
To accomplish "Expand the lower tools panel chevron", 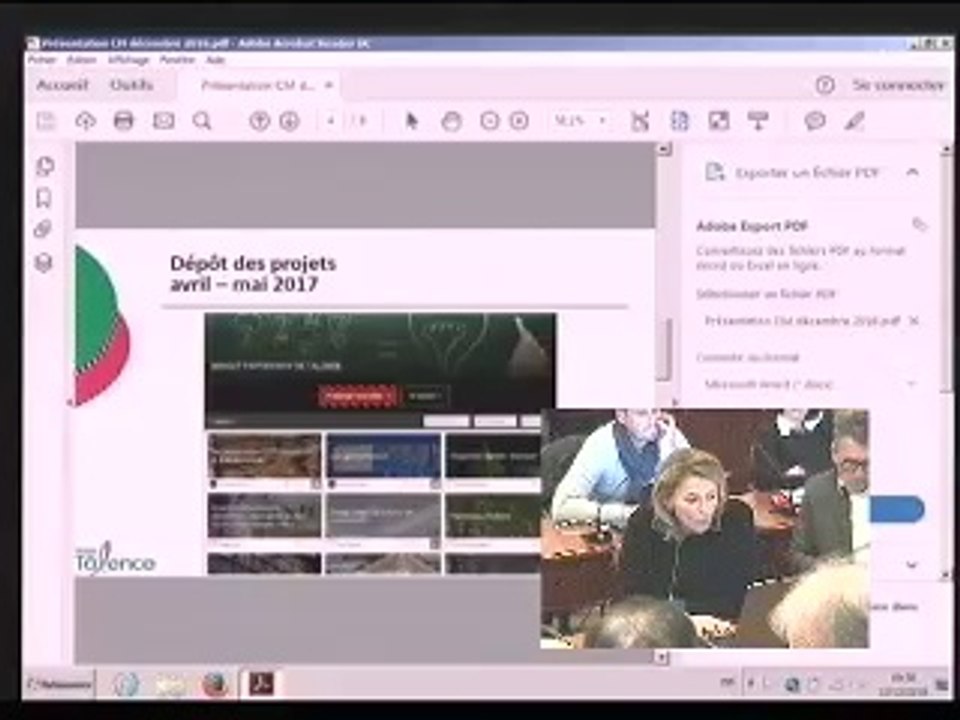I will pos(912,564).
